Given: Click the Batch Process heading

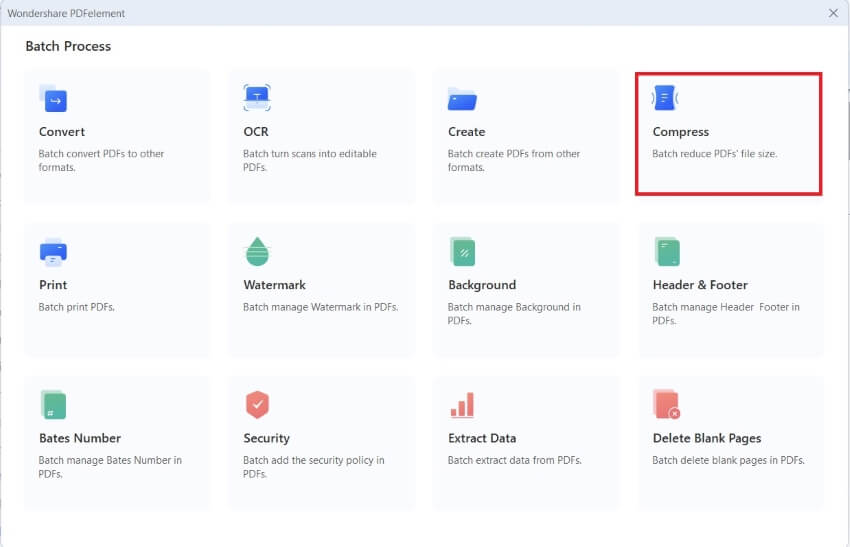Looking at the screenshot, I should pyautogui.click(x=68, y=47).
